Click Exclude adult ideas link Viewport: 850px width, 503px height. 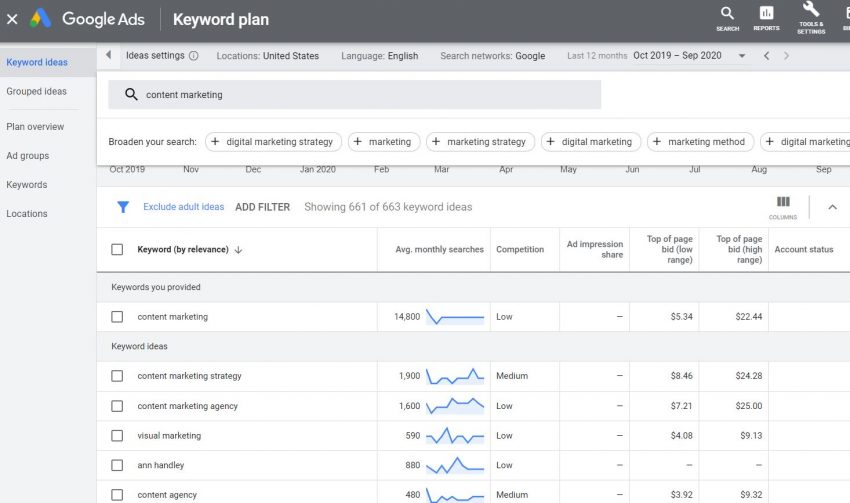coord(183,207)
